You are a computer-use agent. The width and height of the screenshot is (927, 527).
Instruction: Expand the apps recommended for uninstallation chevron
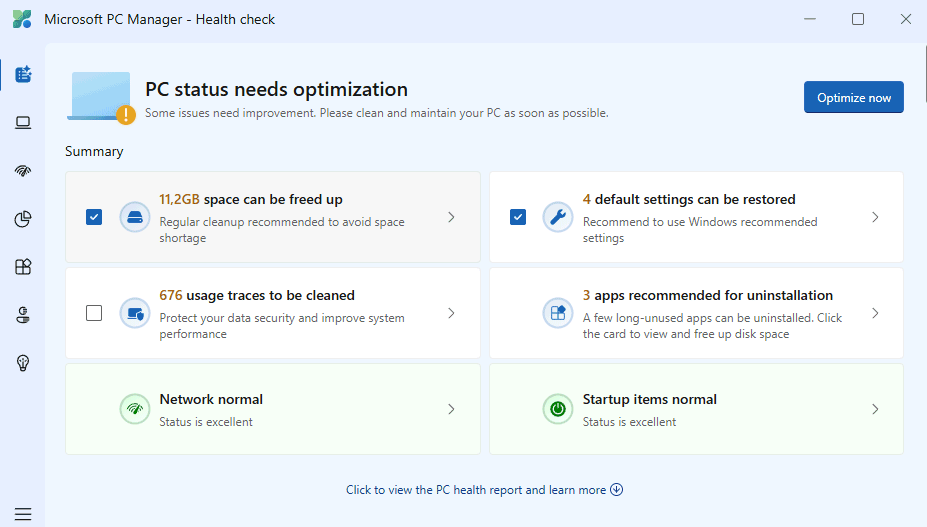coord(875,313)
